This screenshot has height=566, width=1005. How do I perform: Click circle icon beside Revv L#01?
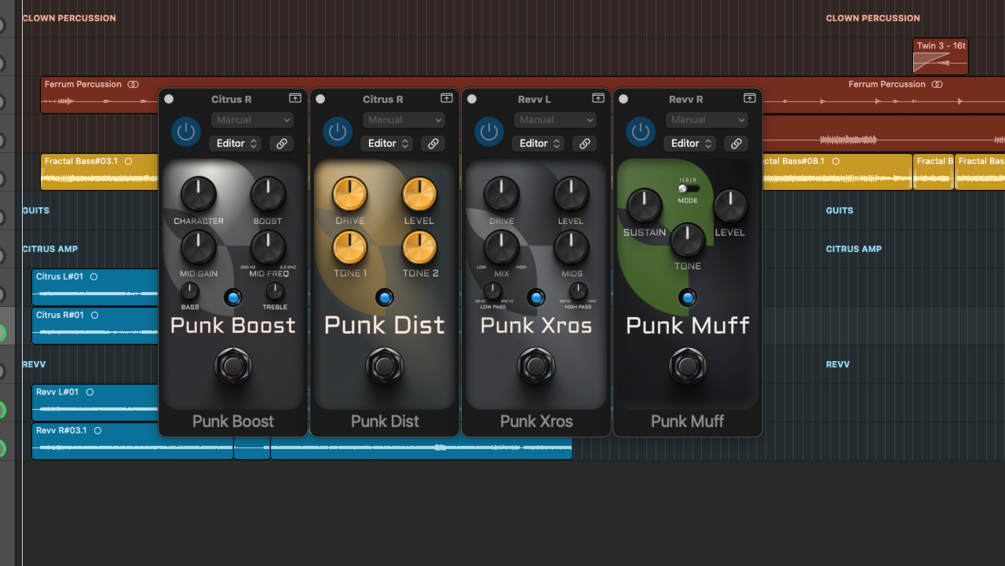point(90,392)
